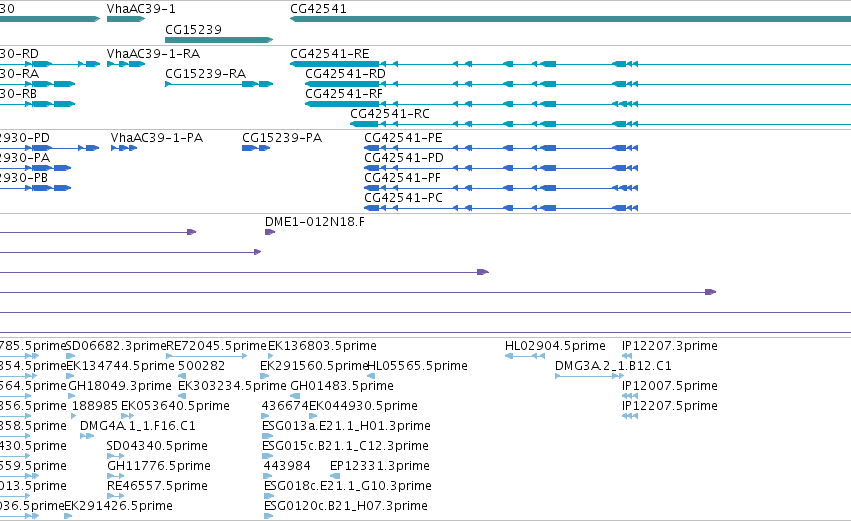Click the CG15239 gene label

pos(193,29)
